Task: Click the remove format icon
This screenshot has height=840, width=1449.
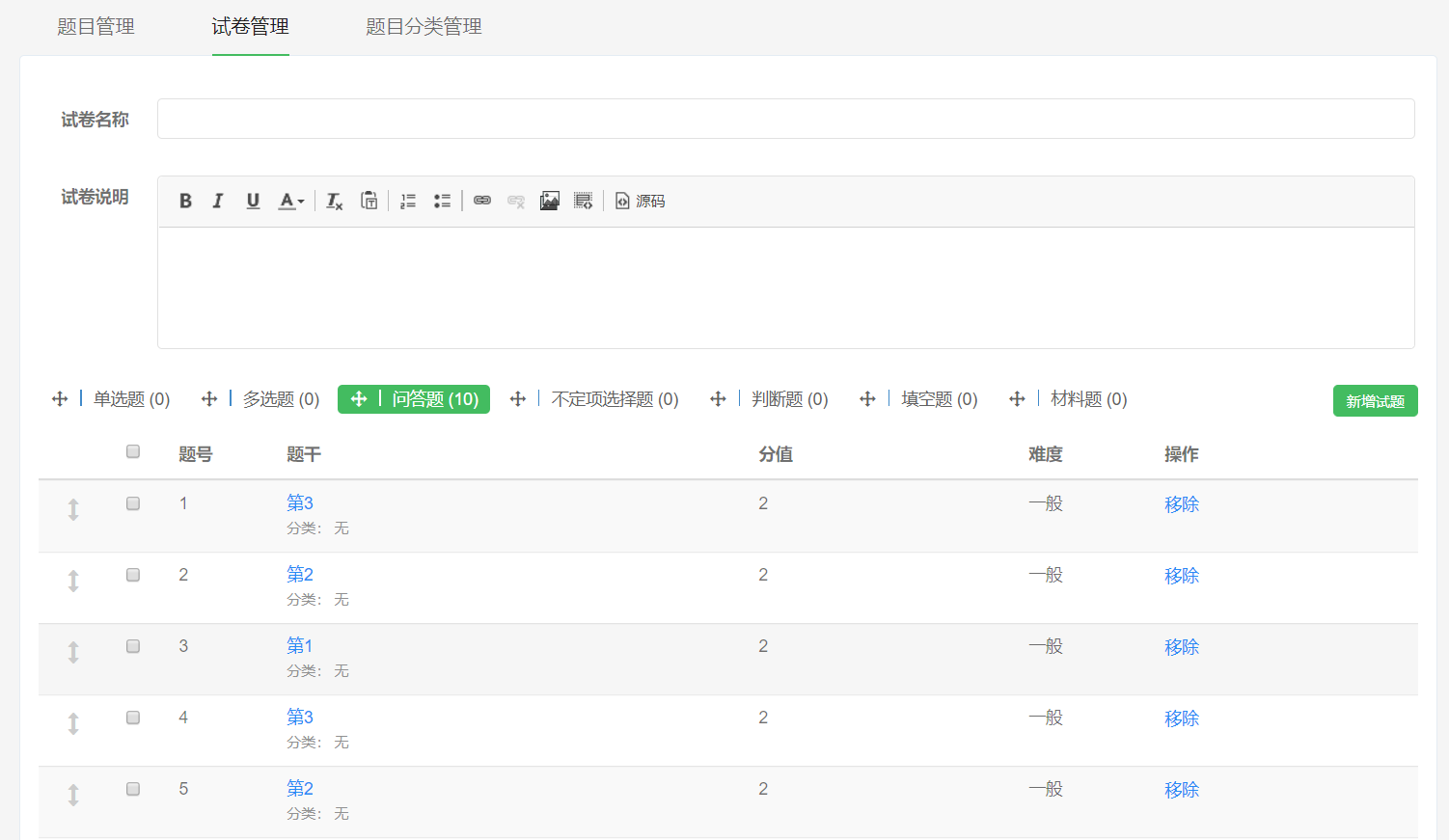Action: coord(334,201)
